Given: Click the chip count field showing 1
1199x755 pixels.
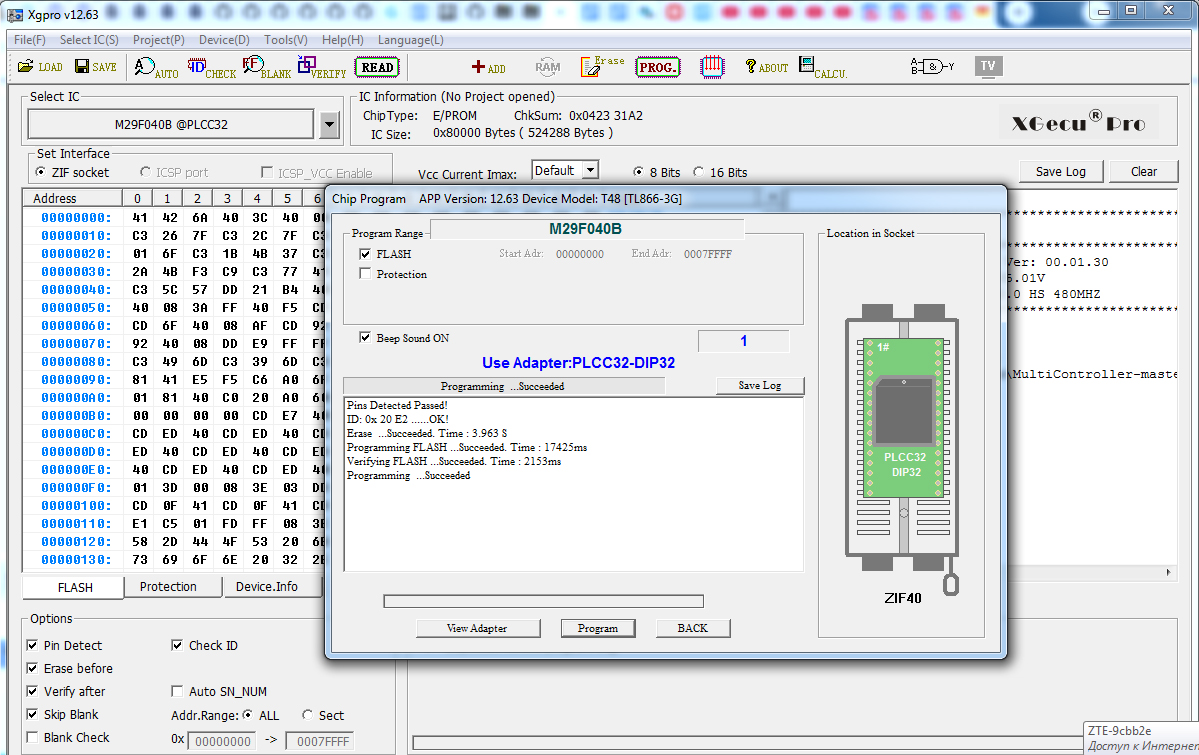Looking at the screenshot, I should point(743,341).
